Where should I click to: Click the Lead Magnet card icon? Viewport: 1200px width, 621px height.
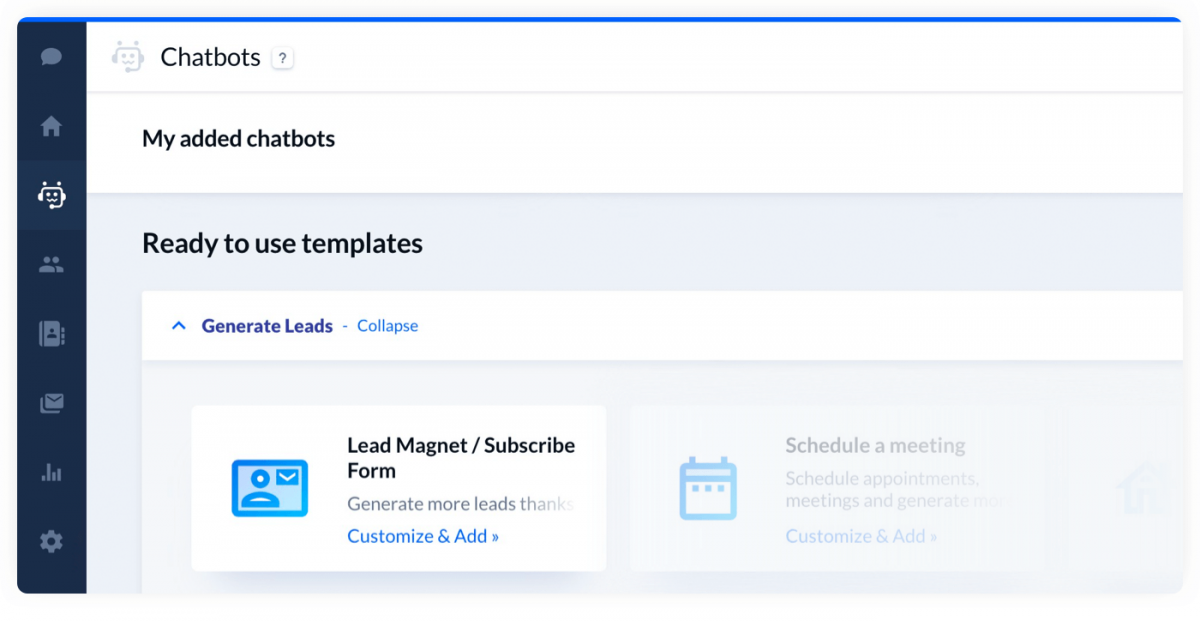tap(270, 488)
